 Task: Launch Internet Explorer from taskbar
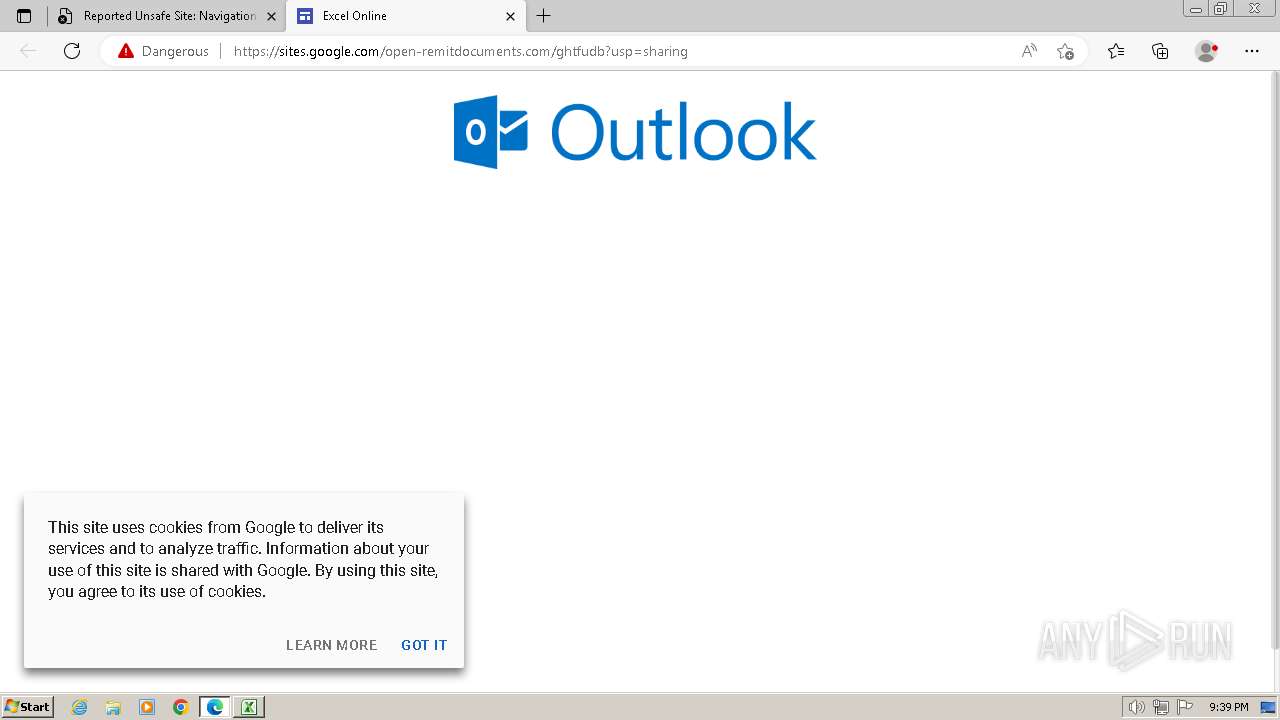tap(80, 707)
